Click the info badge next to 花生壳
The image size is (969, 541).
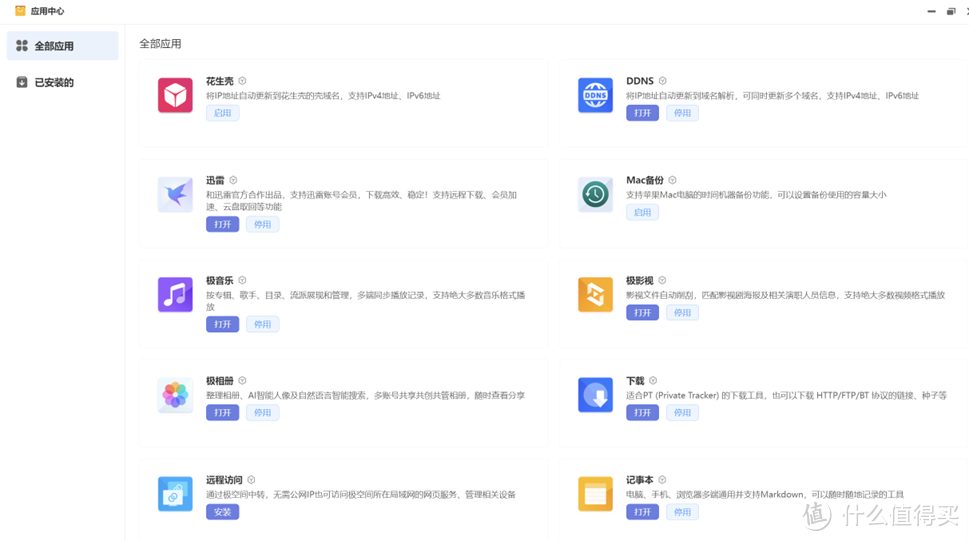242,81
